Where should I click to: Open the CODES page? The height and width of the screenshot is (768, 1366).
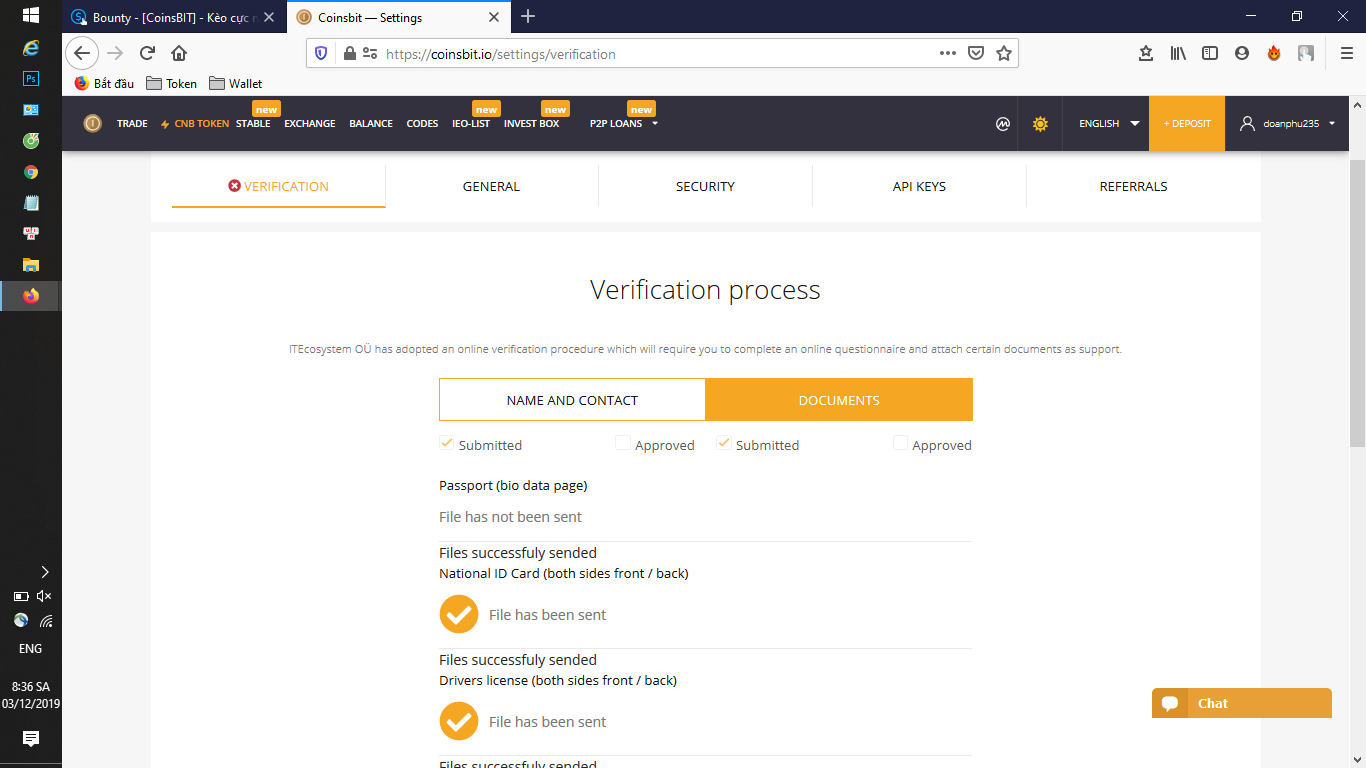[x=422, y=124]
